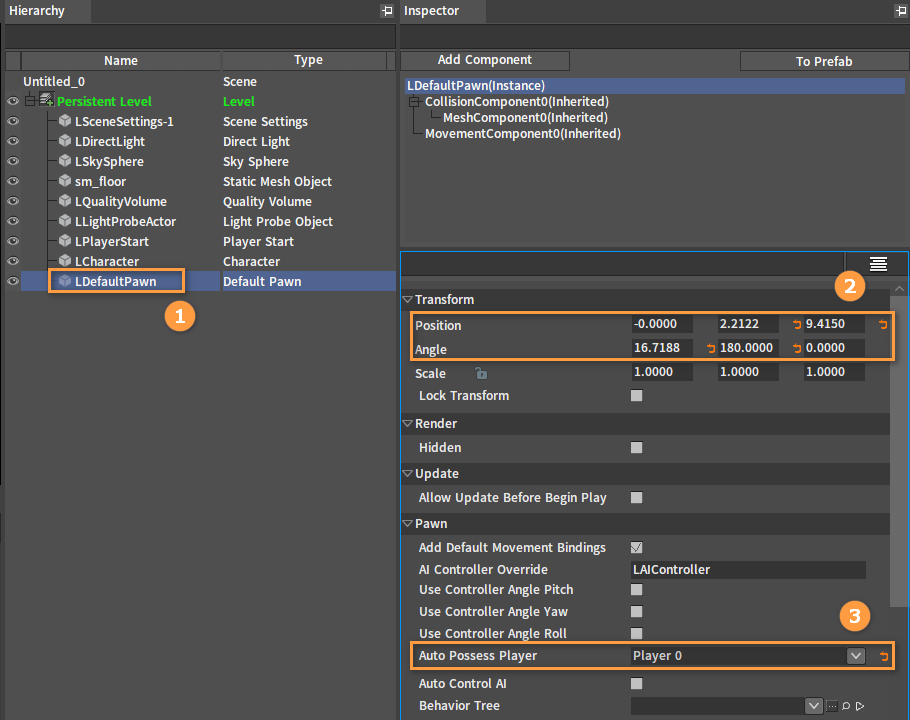Select LDefaultPawn(Instance) in component tree

655,86
